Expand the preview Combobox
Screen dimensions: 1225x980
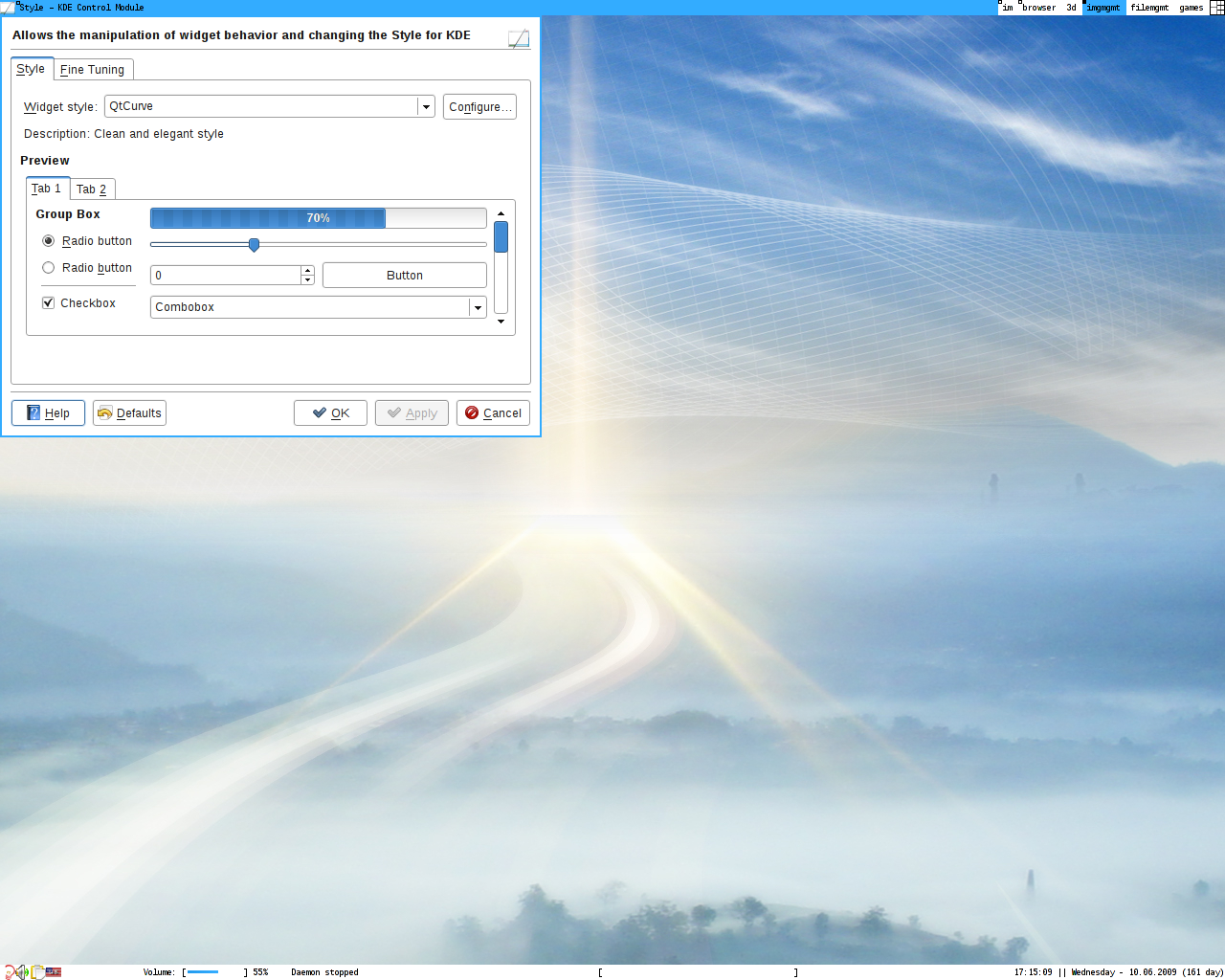coord(319,307)
